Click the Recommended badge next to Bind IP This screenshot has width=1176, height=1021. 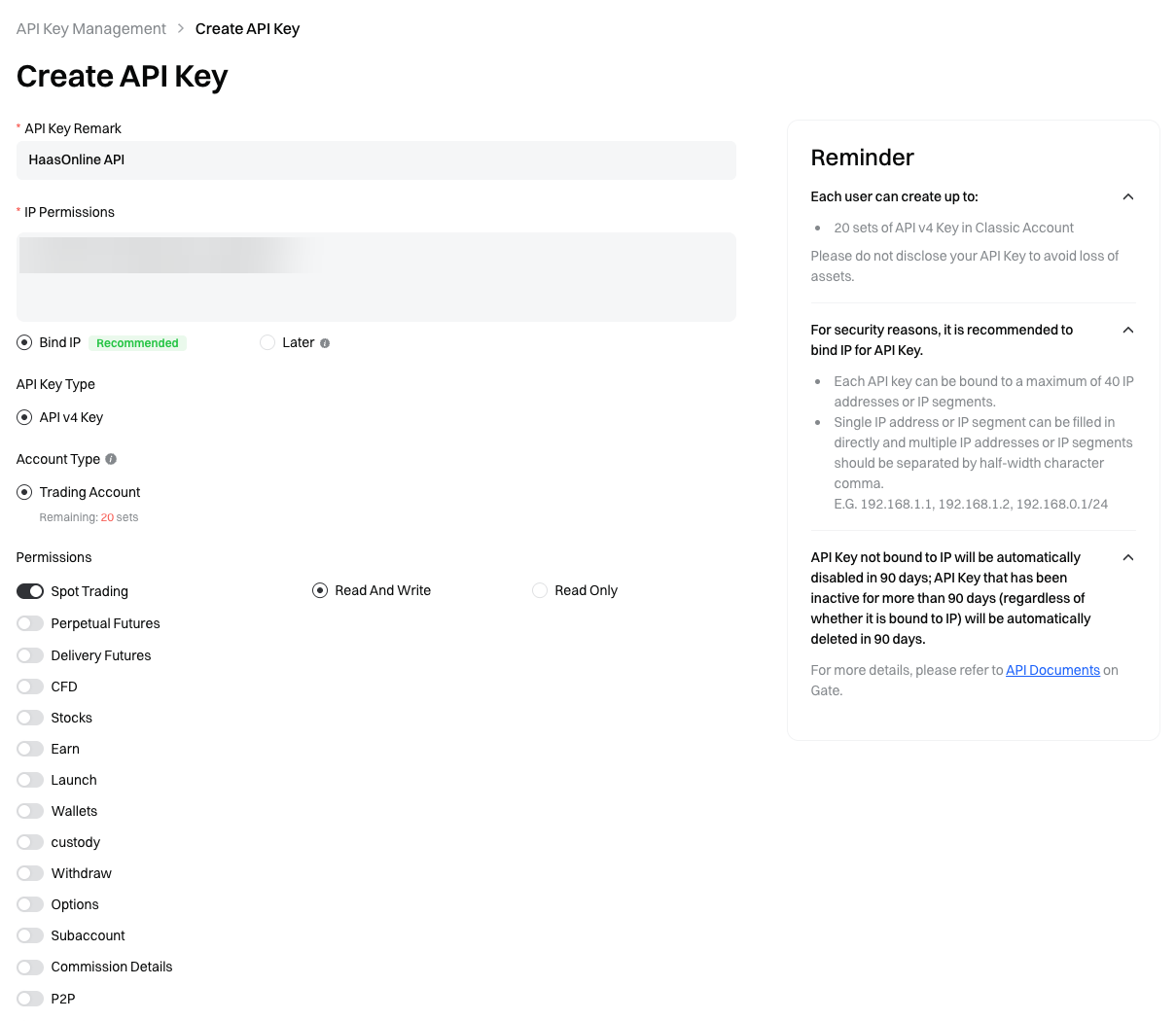137,343
